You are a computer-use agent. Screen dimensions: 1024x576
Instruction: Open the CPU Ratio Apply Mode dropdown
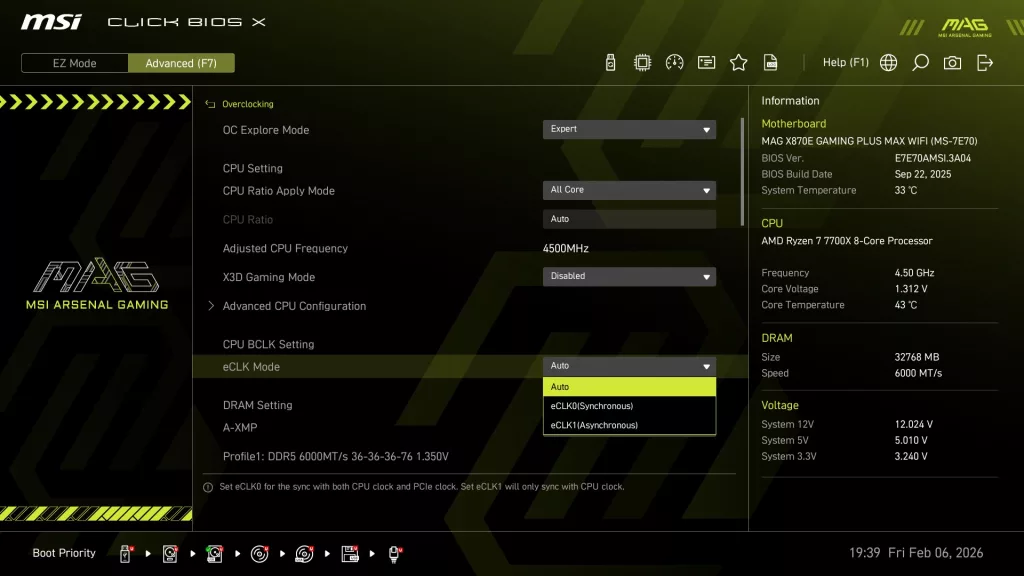629,190
